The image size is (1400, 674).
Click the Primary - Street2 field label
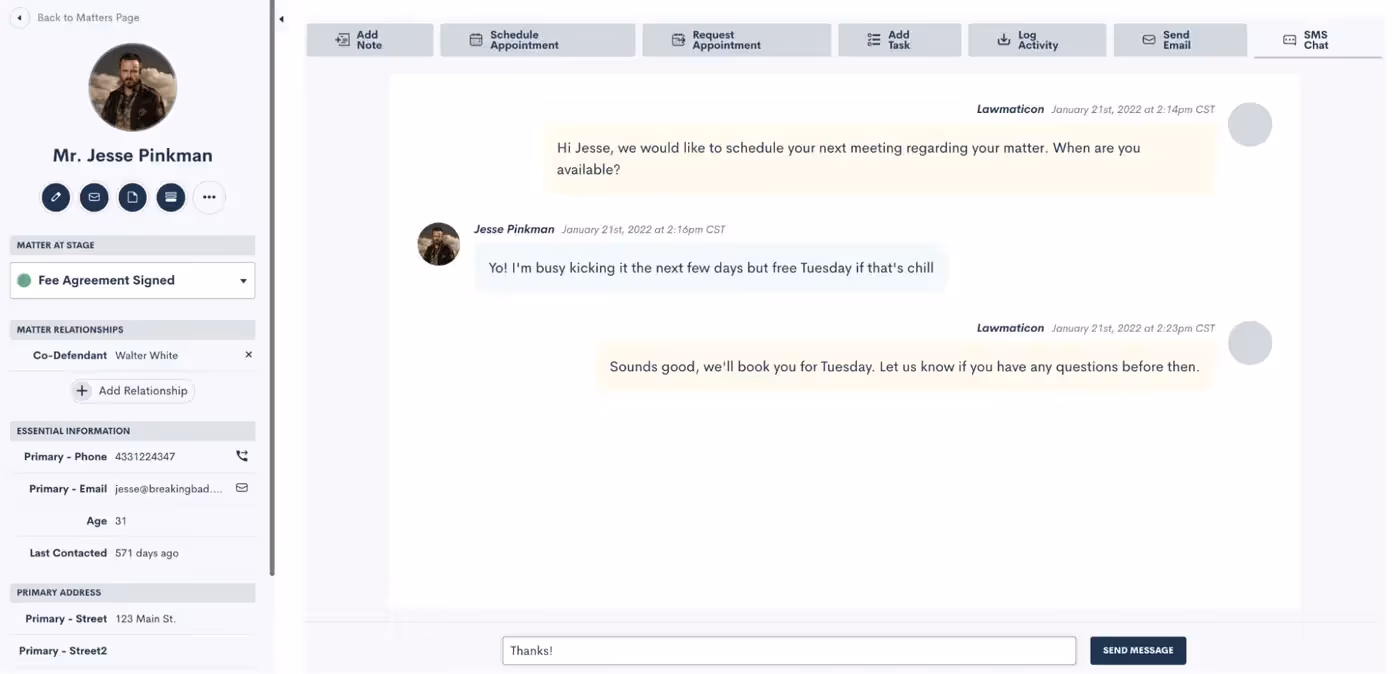coord(63,651)
